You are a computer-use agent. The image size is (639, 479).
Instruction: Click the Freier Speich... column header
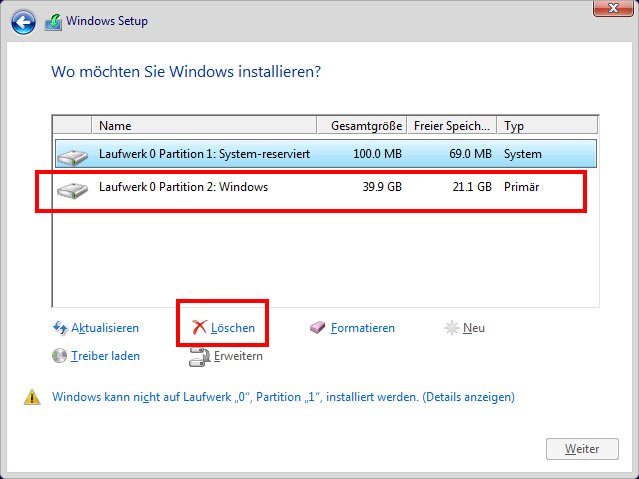click(x=452, y=125)
